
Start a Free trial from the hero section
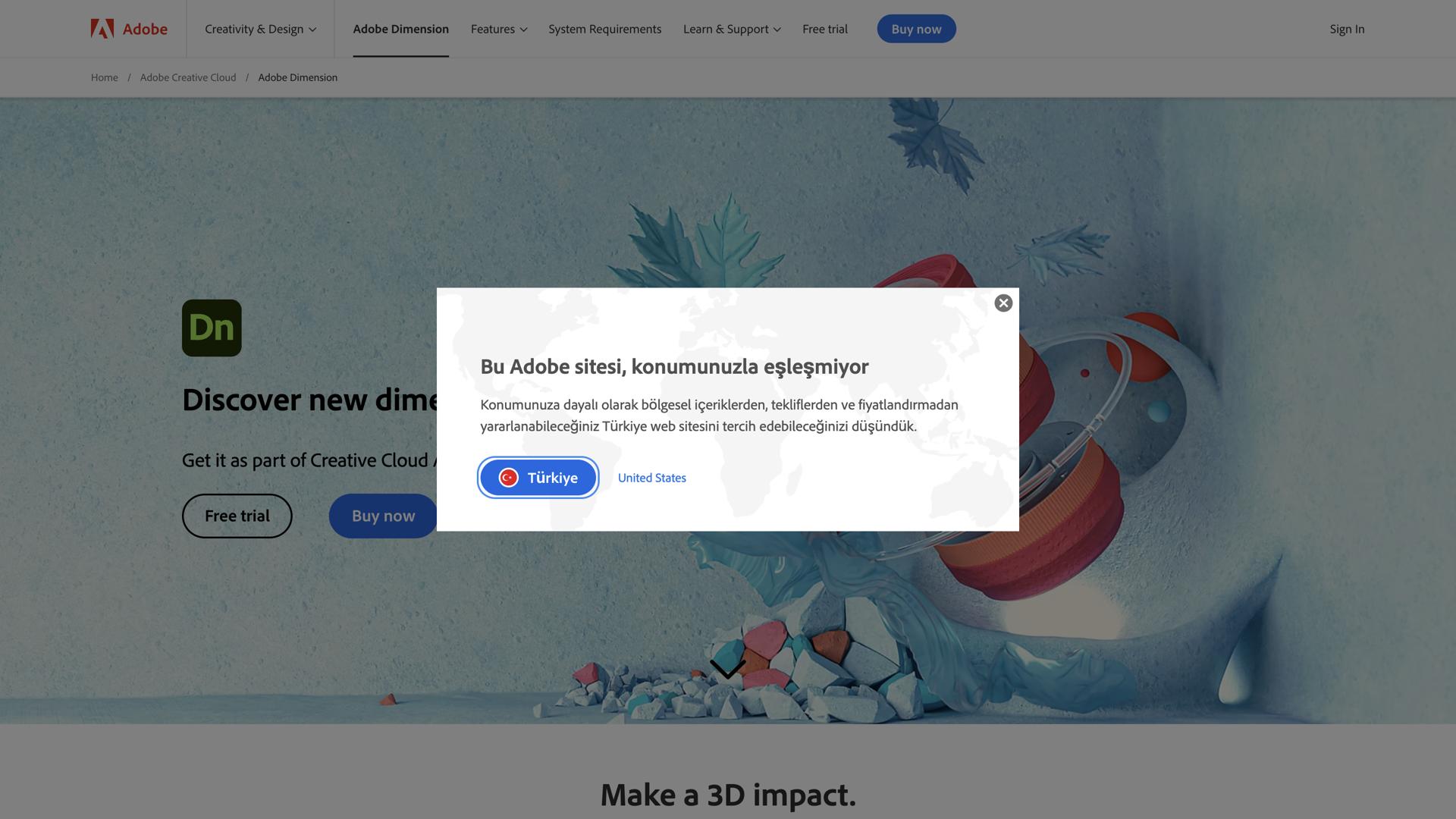pyautogui.click(x=237, y=516)
